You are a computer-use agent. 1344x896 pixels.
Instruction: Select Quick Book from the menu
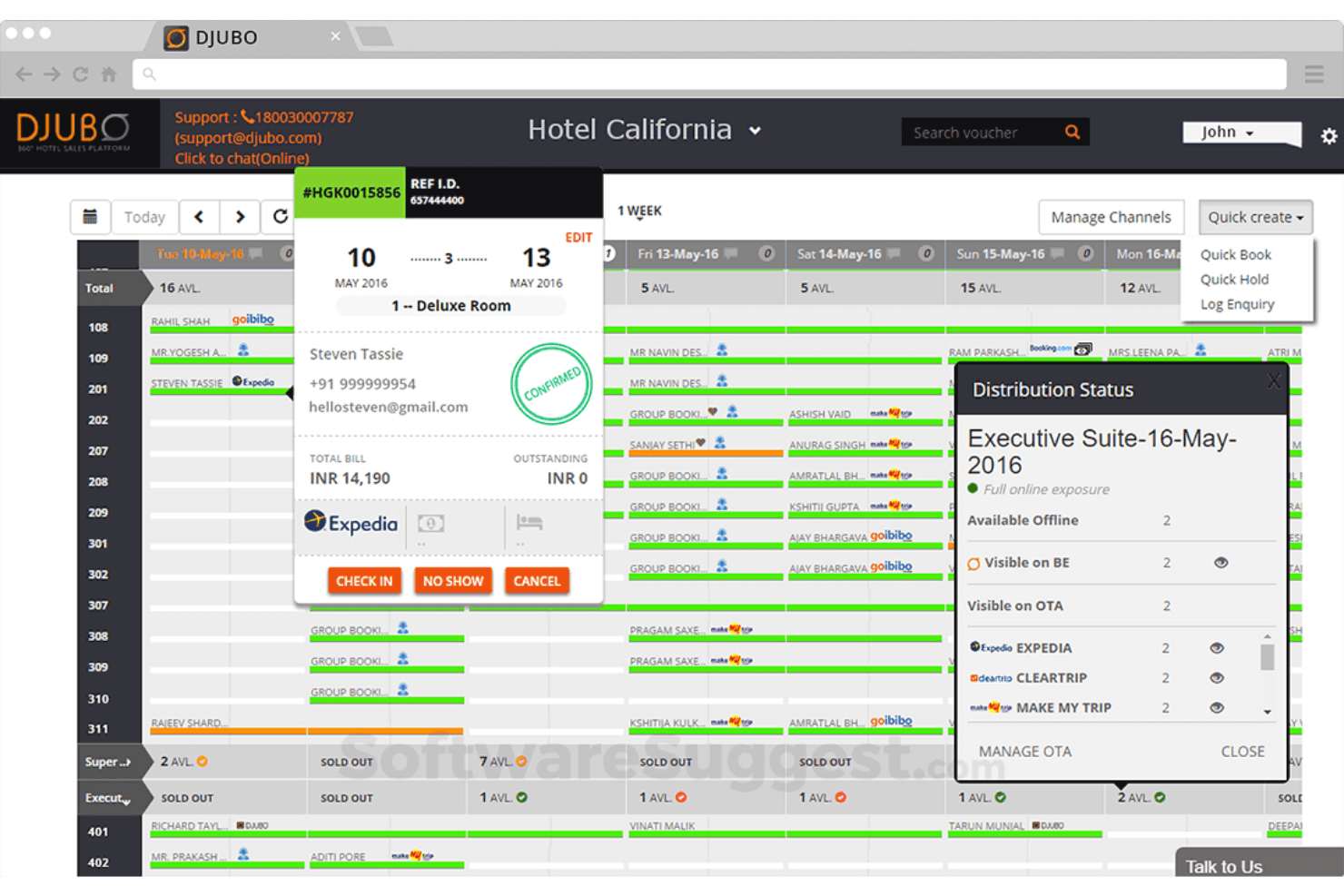click(1235, 254)
